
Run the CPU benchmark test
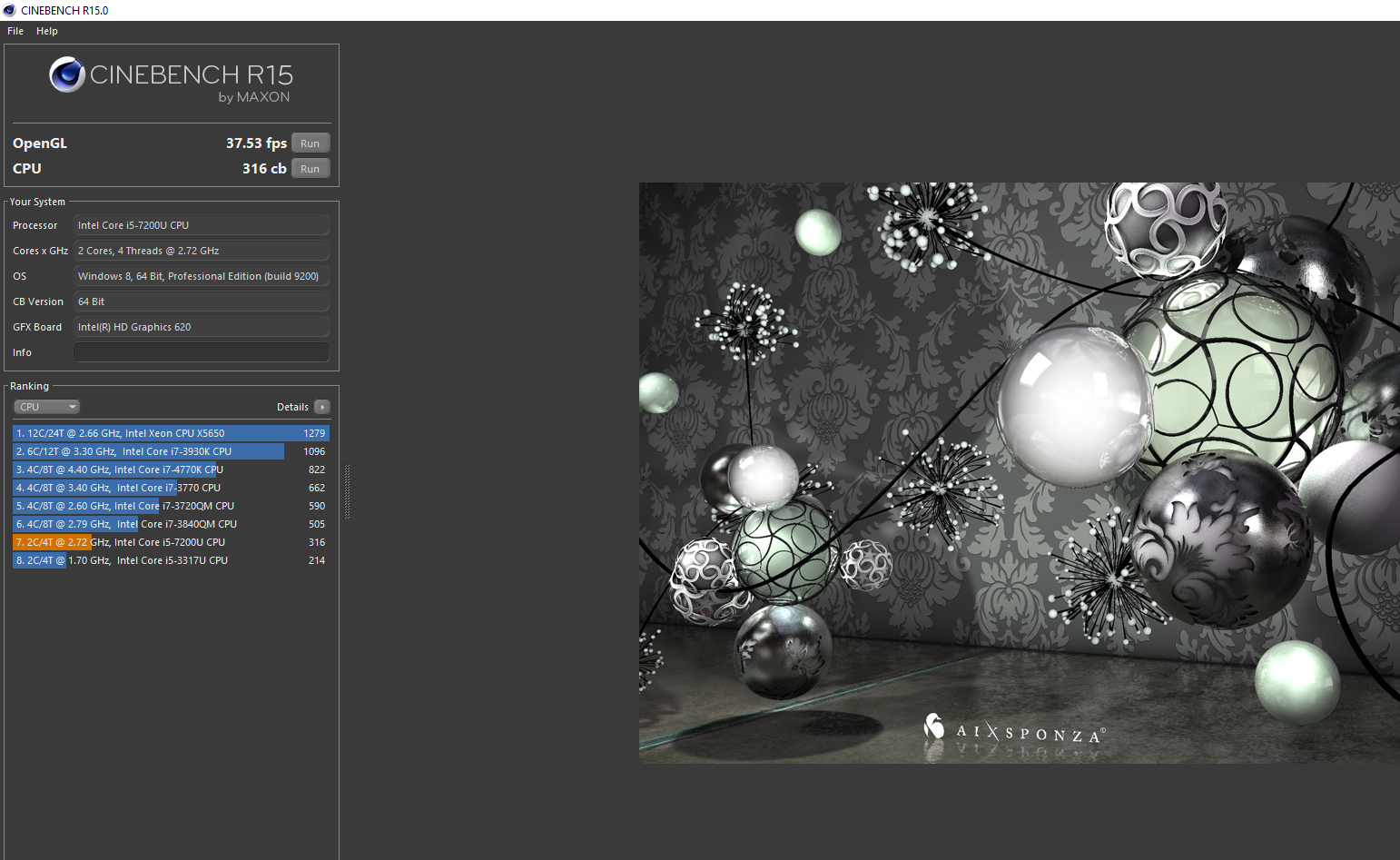(x=311, y=169)
